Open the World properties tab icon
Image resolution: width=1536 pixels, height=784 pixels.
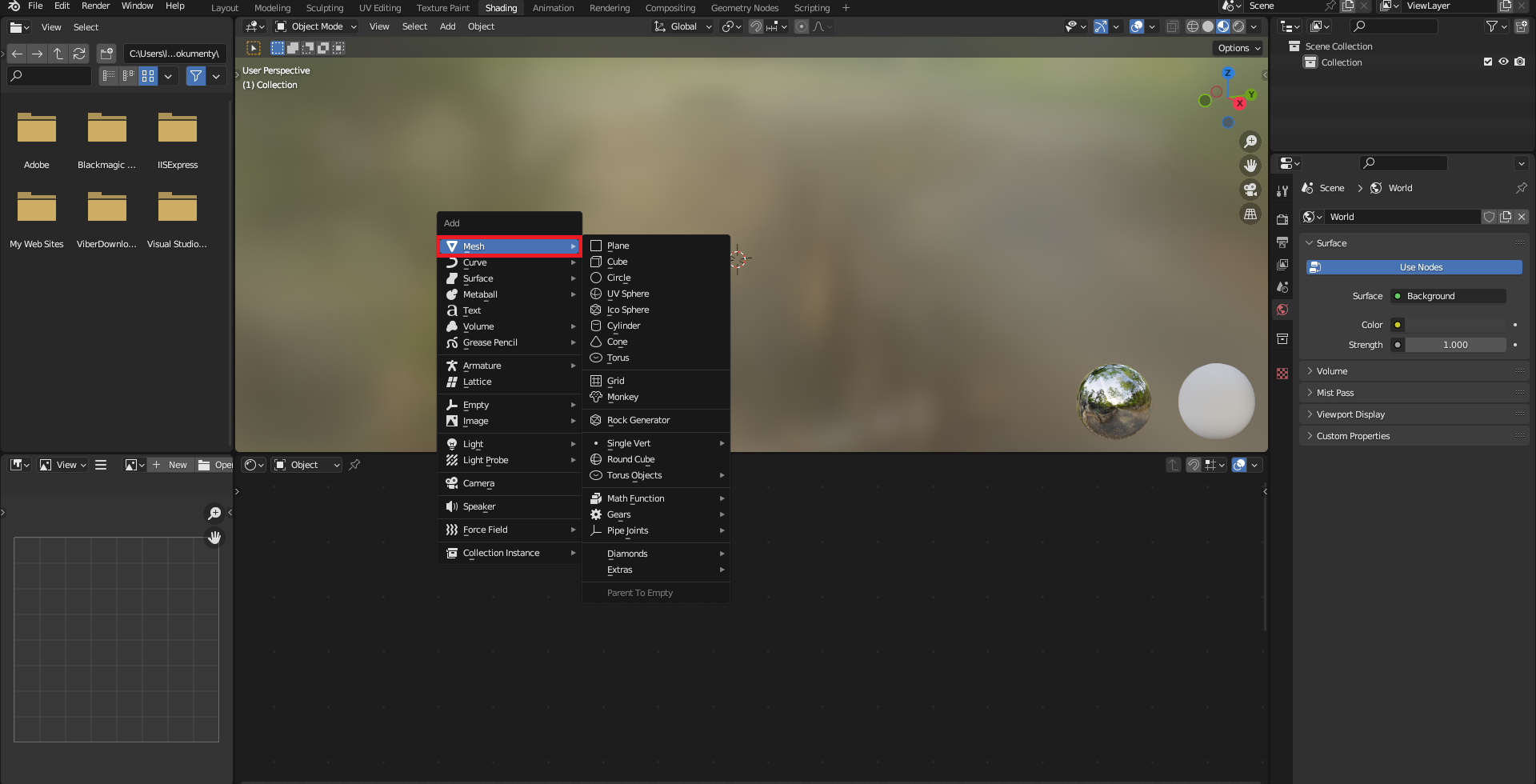(1282, 310)
